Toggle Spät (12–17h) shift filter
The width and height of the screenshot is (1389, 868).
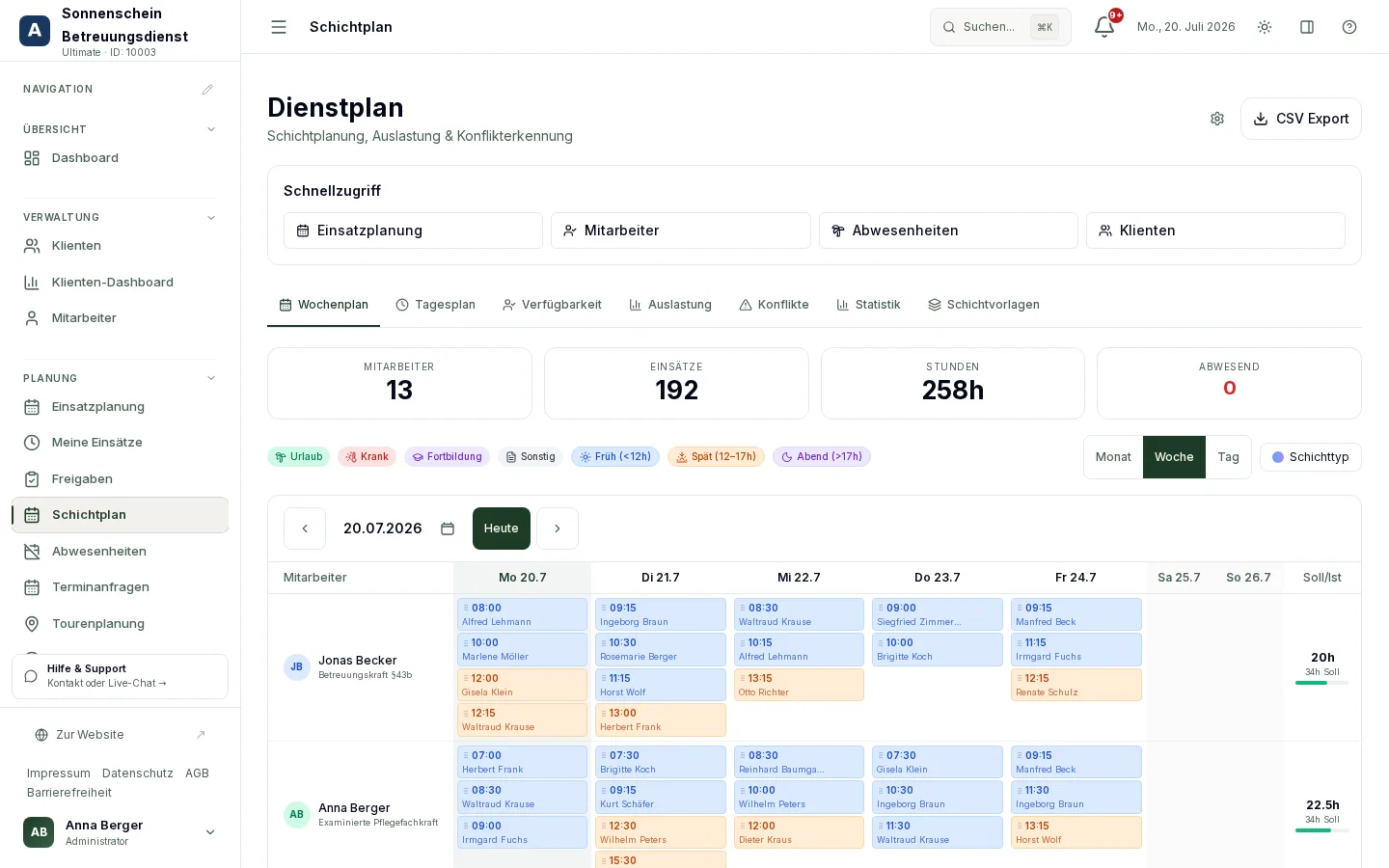tap(717, 457)
